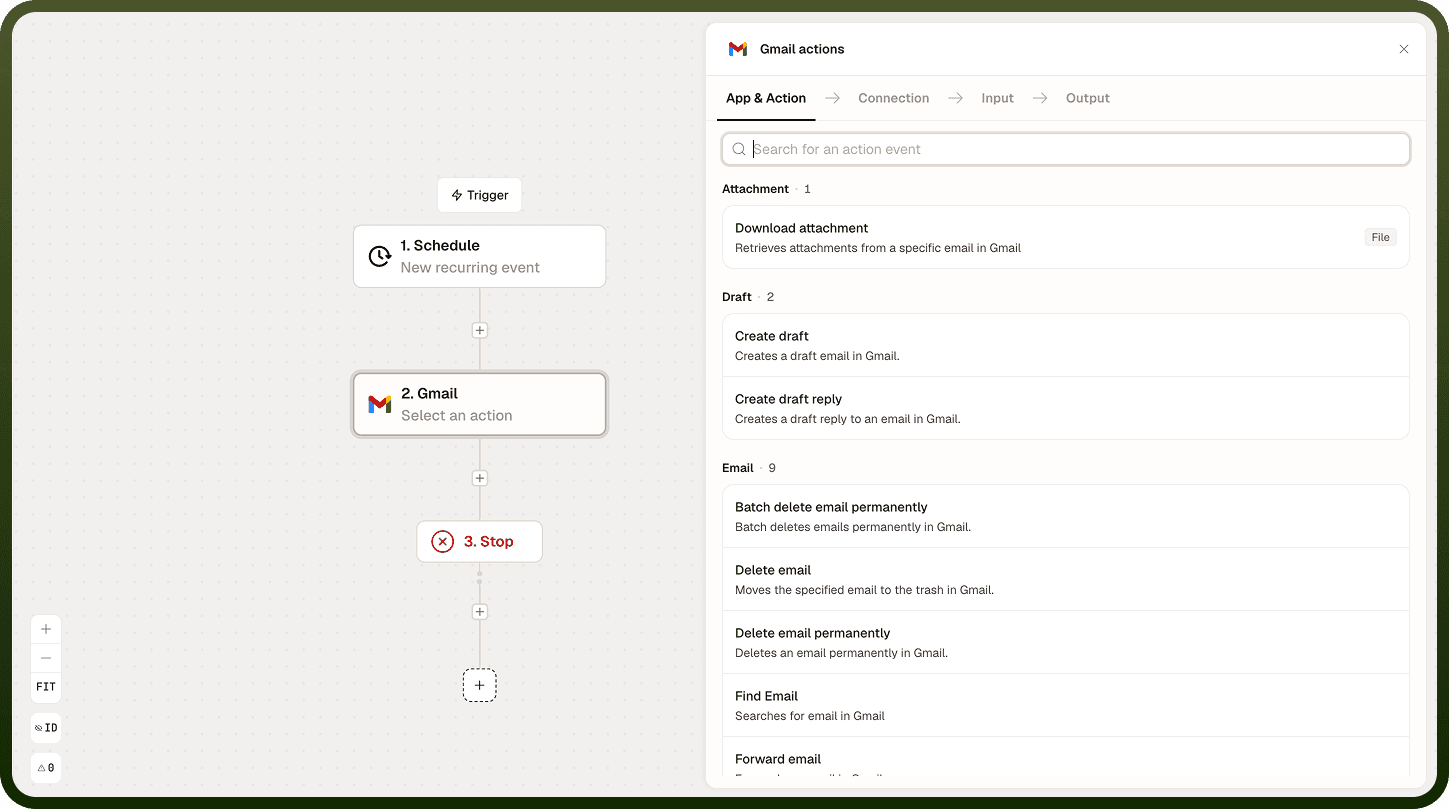Select Delete email permanently action
1449x809 pixels.
coord(1066,642)
